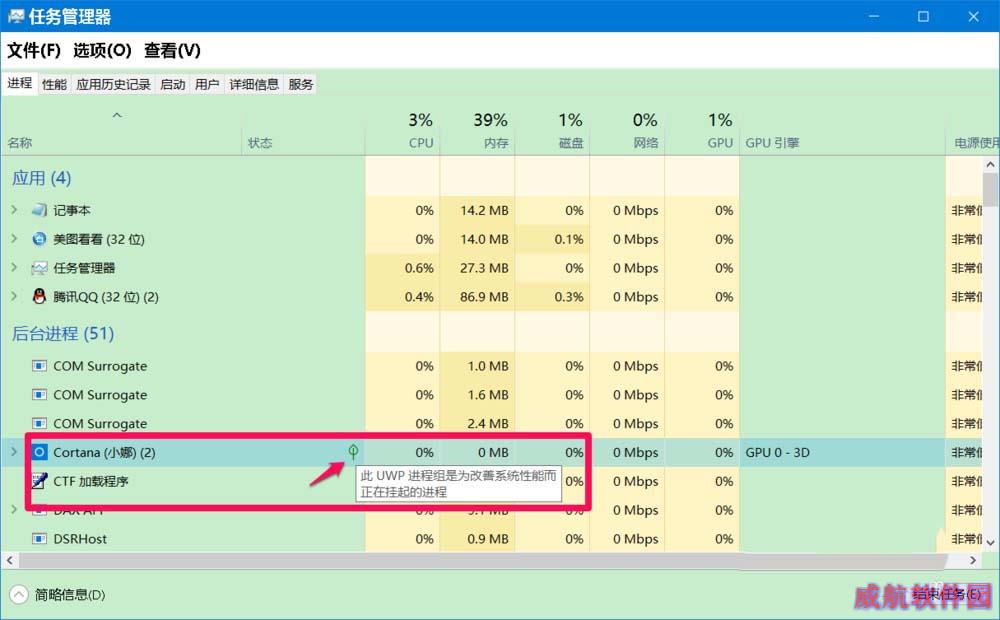The image size is (1000, 620).
Task: Open the 查看(V) menu
Action: pyautogui.click(x=172, y=50)
